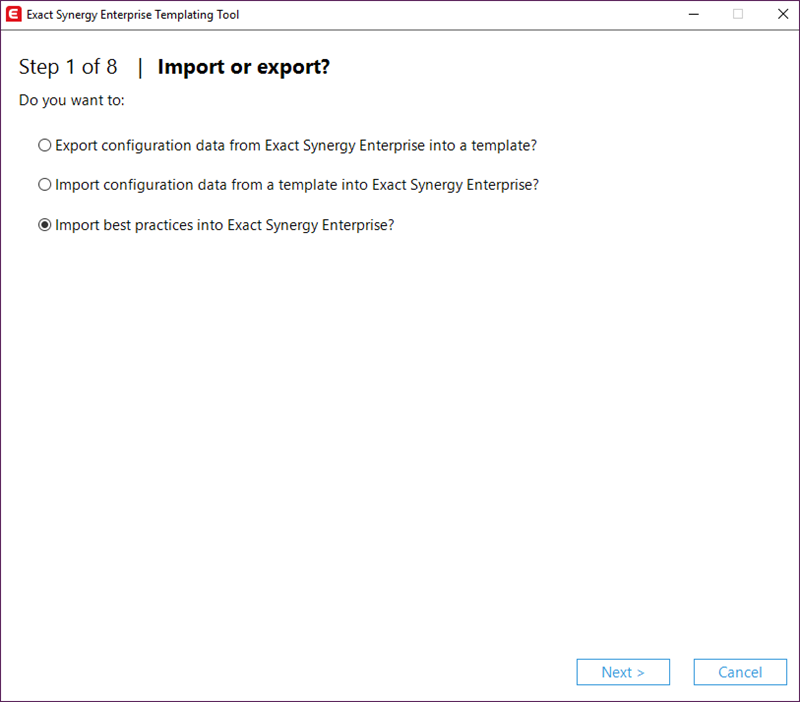Click the window title 'Exact Synergy Enterprise Templating Tool'

133,15
